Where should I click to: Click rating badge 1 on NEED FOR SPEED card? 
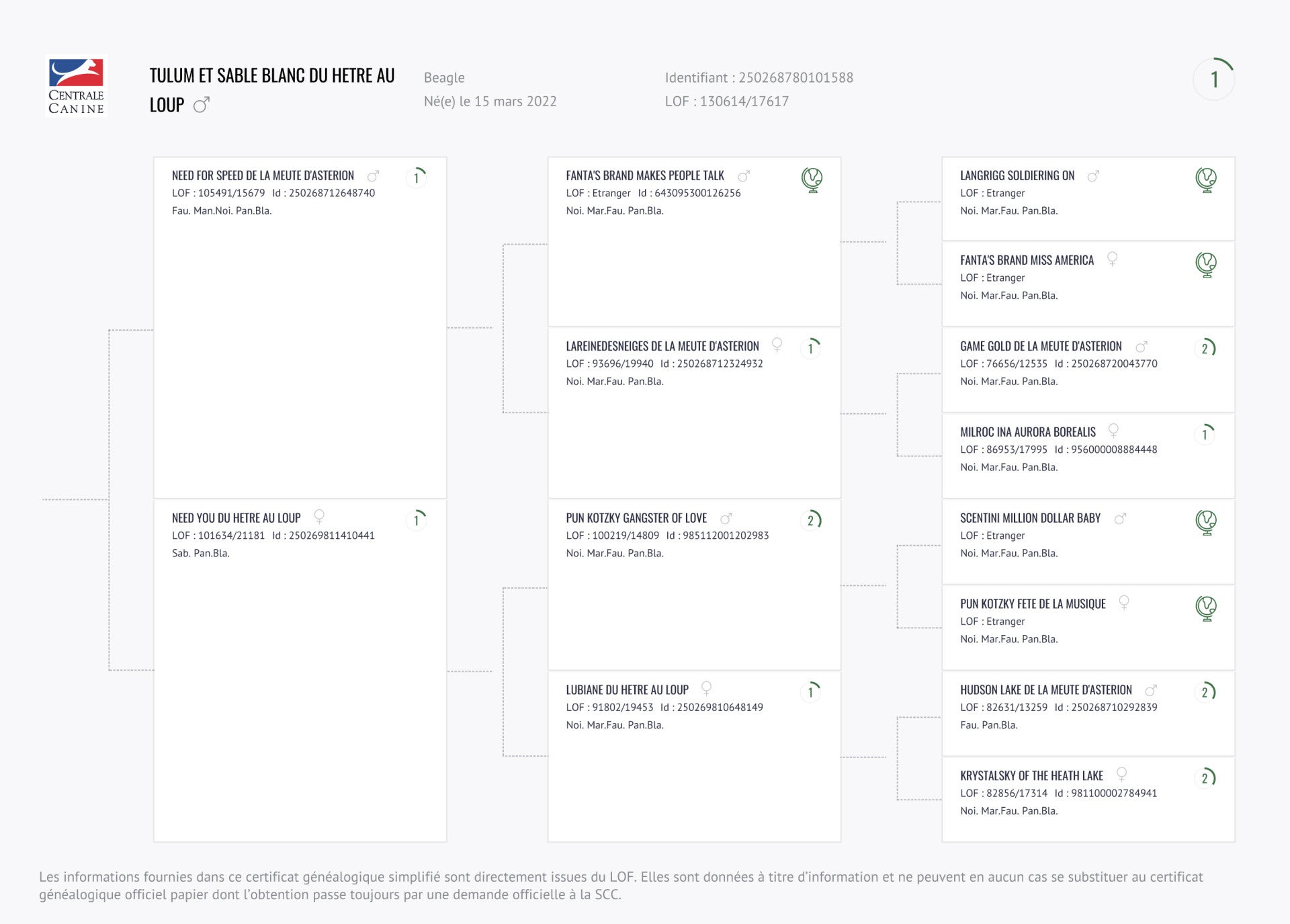coord(417,177)
